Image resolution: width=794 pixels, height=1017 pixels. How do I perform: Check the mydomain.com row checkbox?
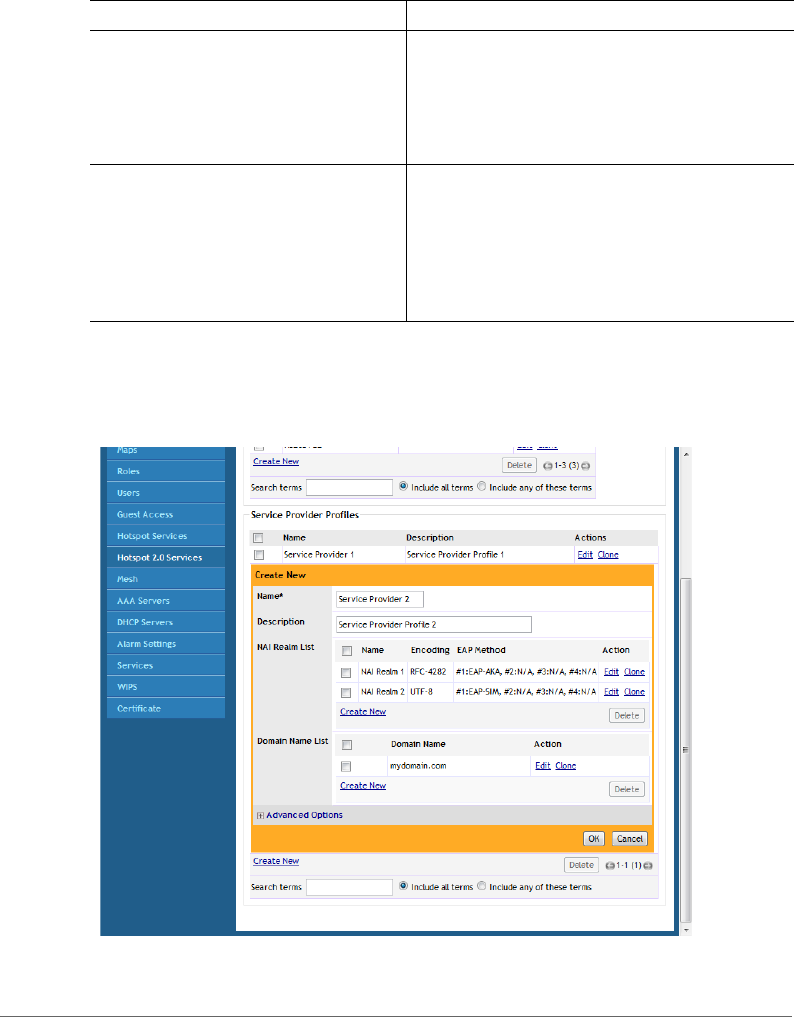[x=346, y=767]
